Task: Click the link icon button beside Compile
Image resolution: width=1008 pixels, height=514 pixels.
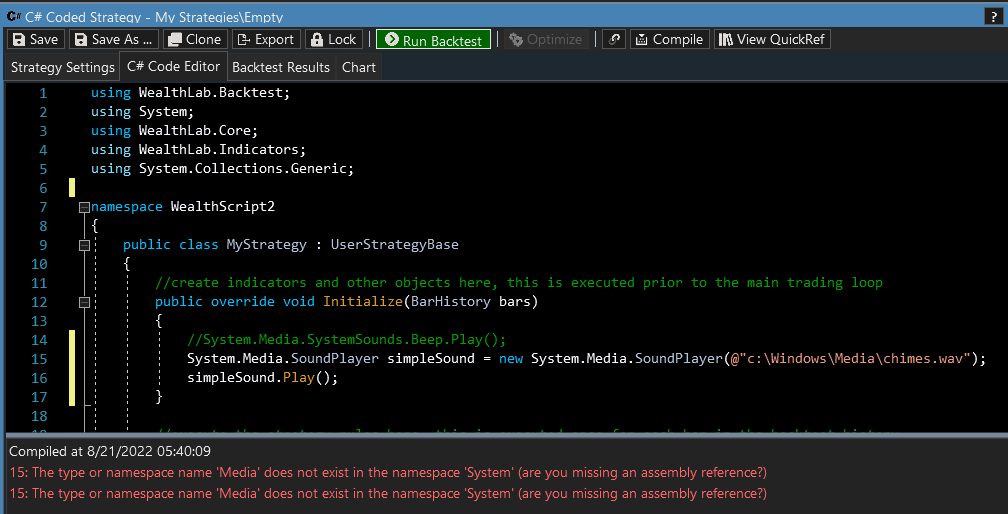Action: tap(614, 39)
